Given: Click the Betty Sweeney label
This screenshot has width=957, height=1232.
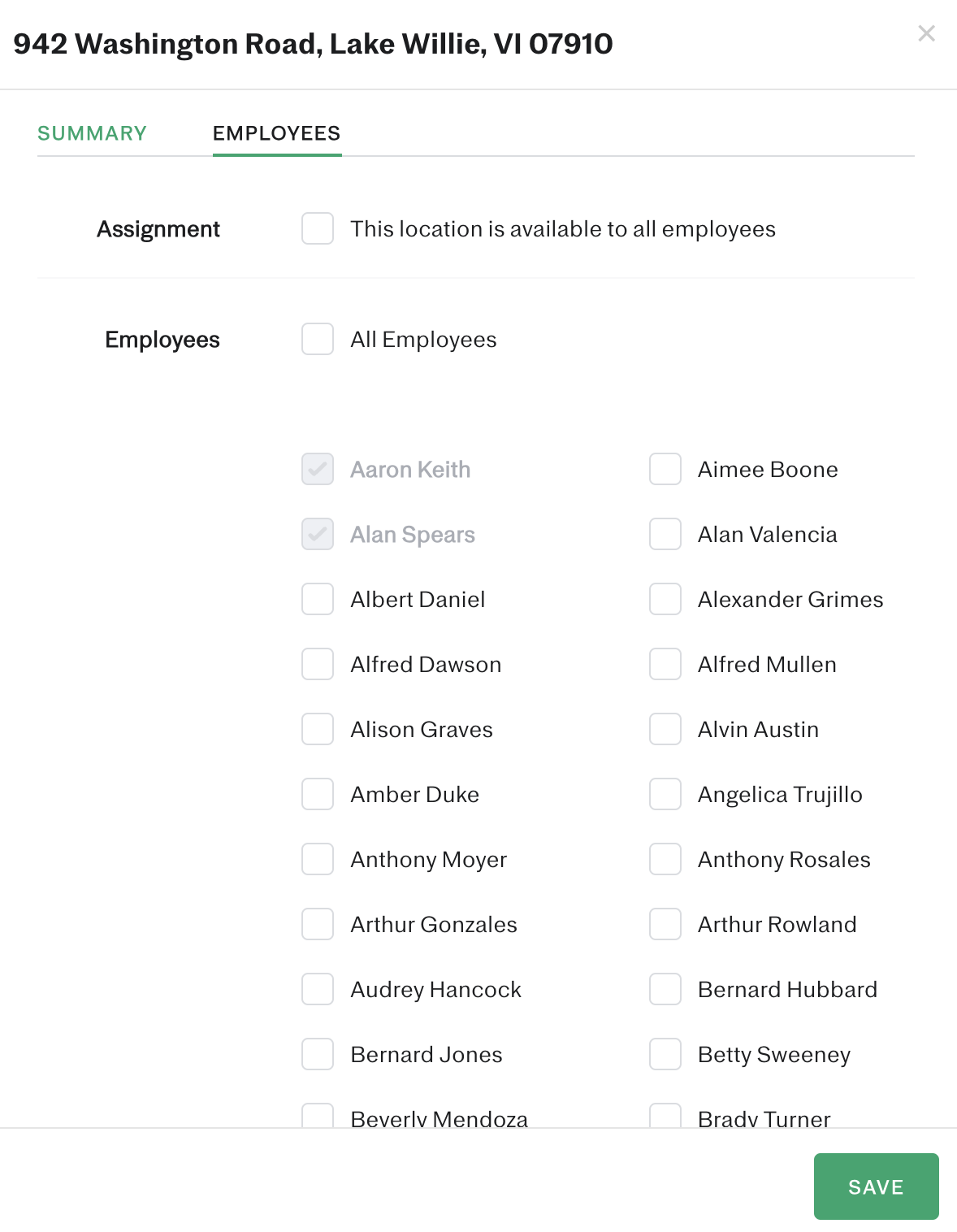Looking at the screenshot, I should click(774, 1054).
